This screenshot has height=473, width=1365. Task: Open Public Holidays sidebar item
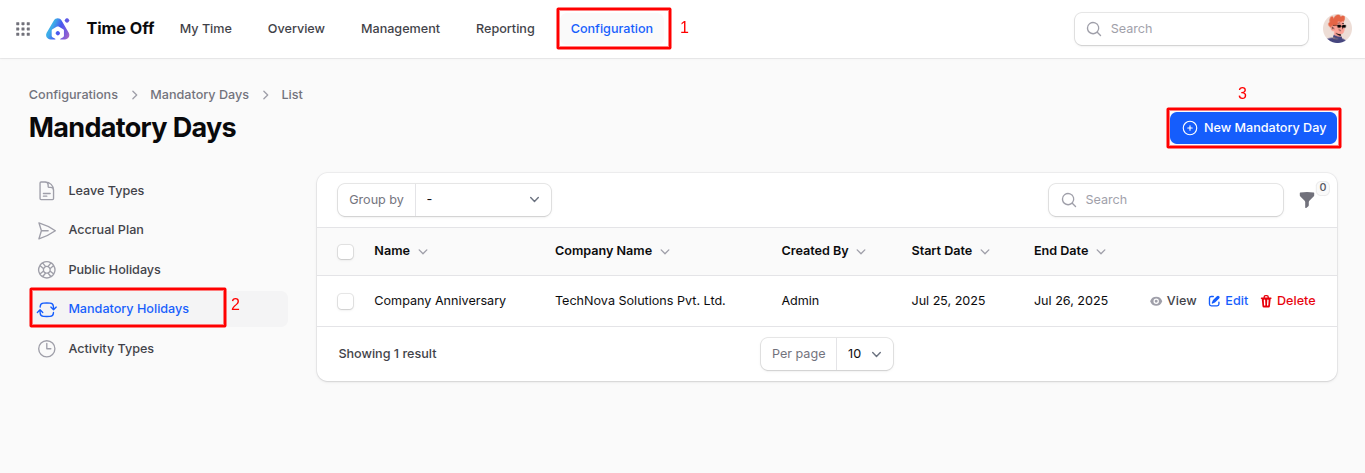[114, 270]
